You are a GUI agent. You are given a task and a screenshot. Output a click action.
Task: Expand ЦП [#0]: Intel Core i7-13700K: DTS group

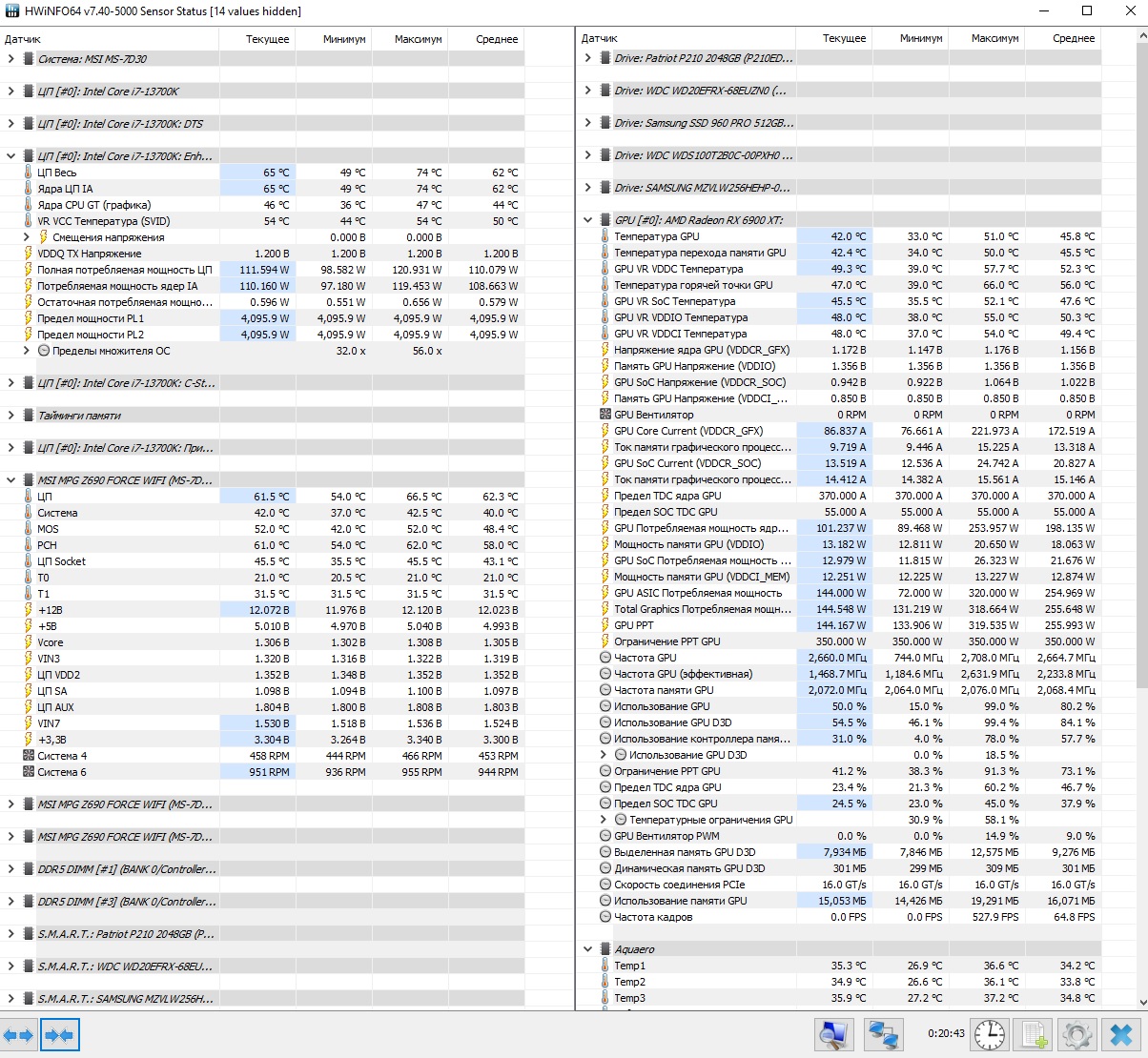point(10,124)
